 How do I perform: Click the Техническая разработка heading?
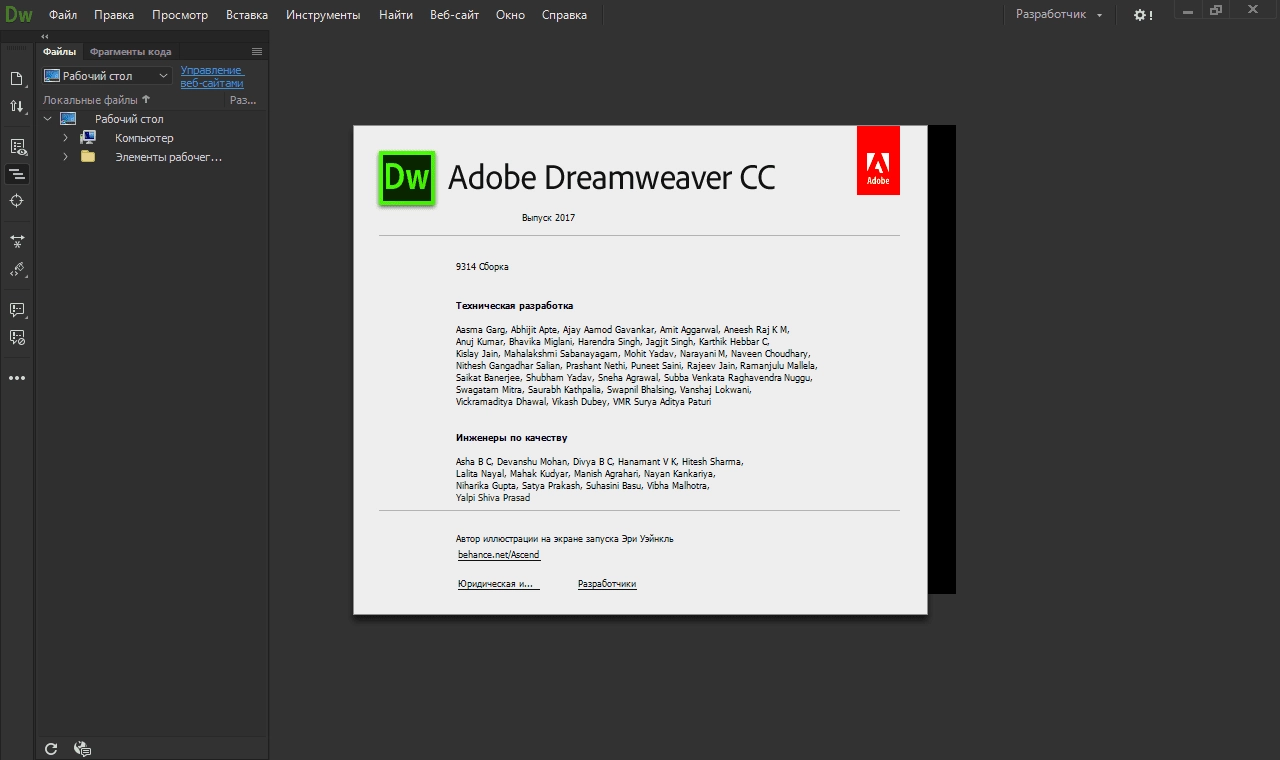pyautogui.click(x=514, y=306)
